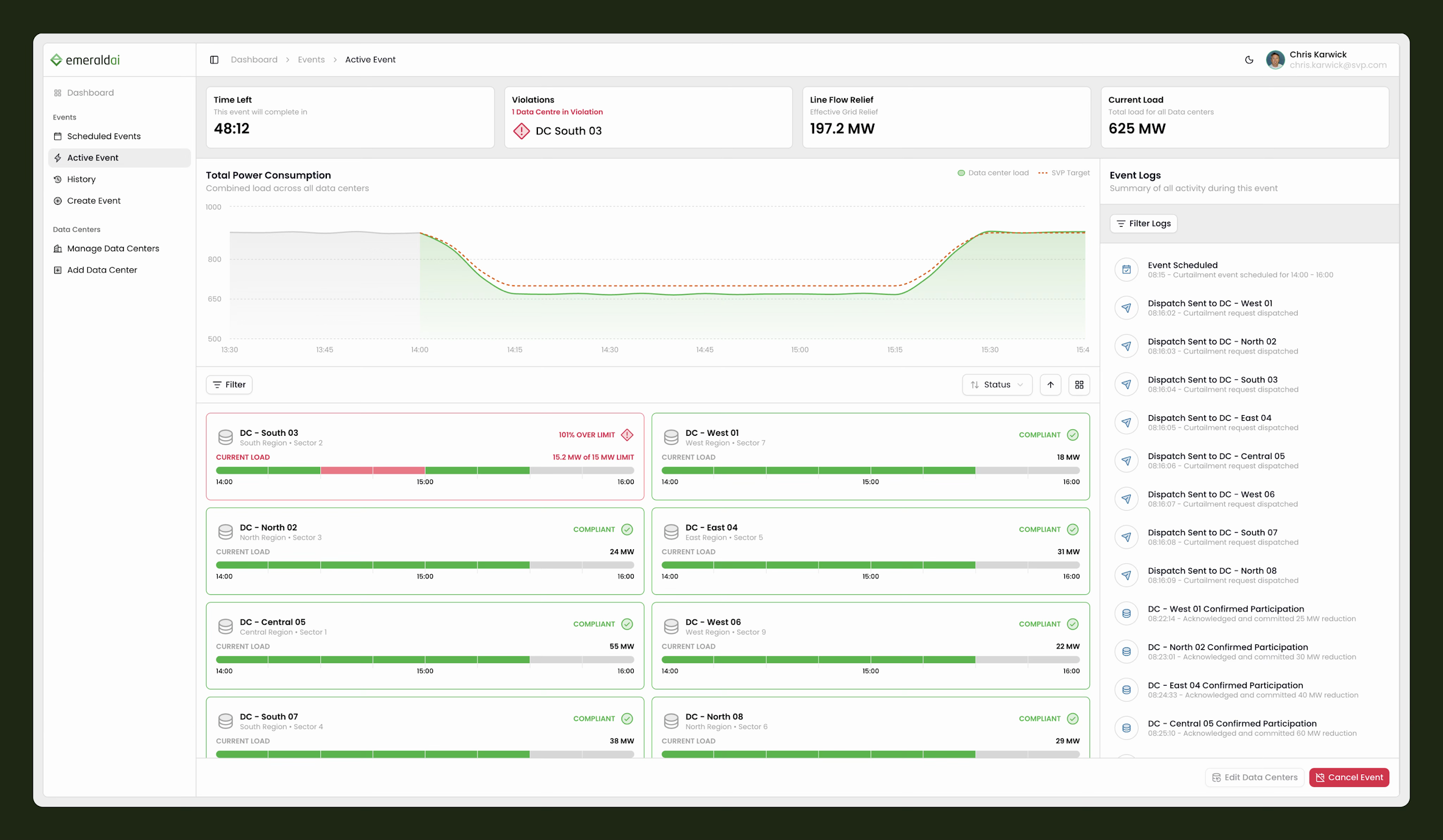Viewport: 1443px width, 840px height.
Task: Toggle SVP Target legend entry
Action: coord(1064,173)
